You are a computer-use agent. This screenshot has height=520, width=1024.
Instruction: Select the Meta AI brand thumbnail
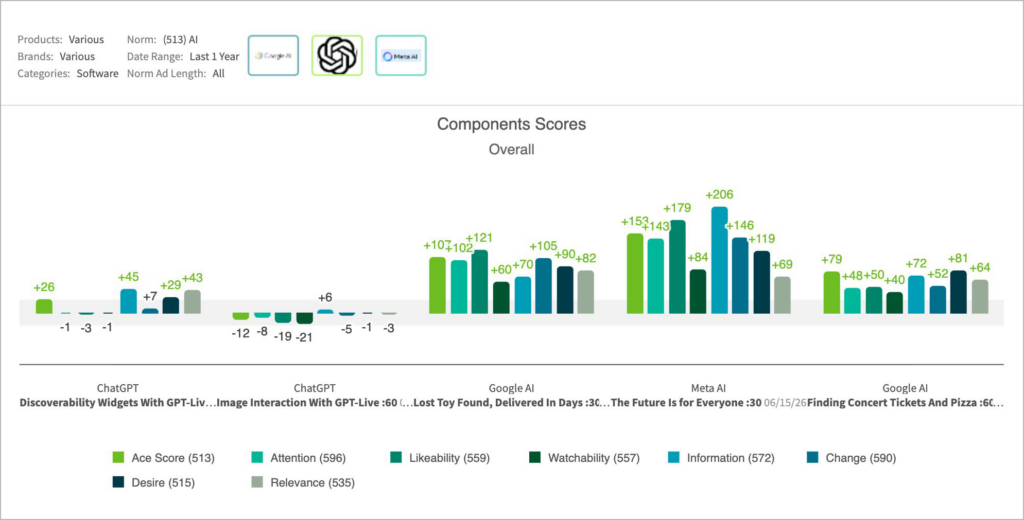[400, 56]
